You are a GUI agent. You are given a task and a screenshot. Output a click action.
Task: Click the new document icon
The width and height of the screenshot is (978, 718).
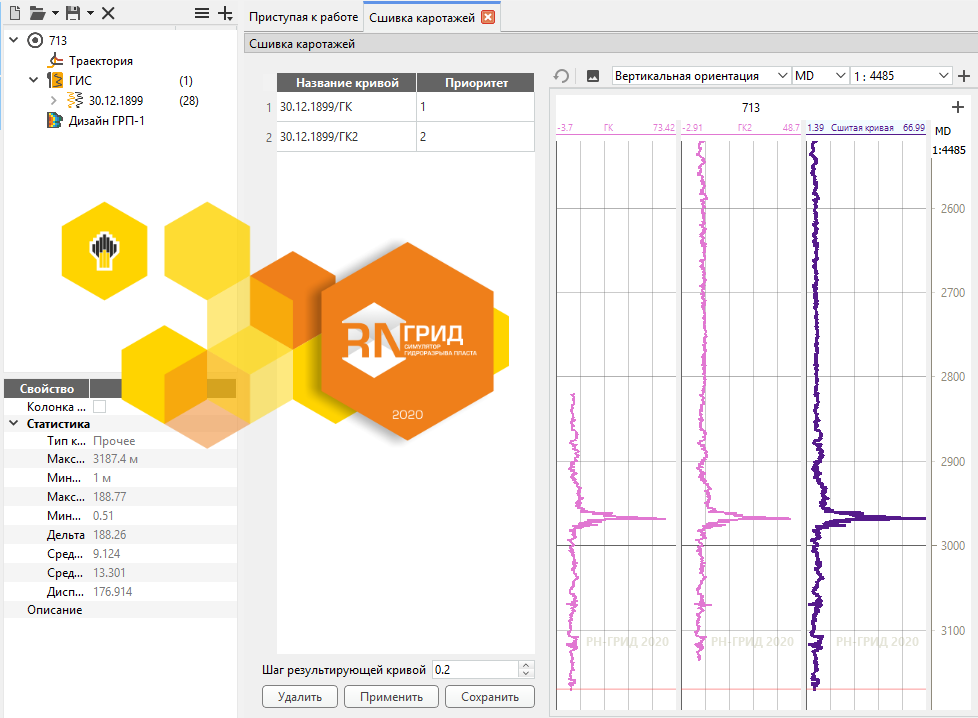pos(15,13)
